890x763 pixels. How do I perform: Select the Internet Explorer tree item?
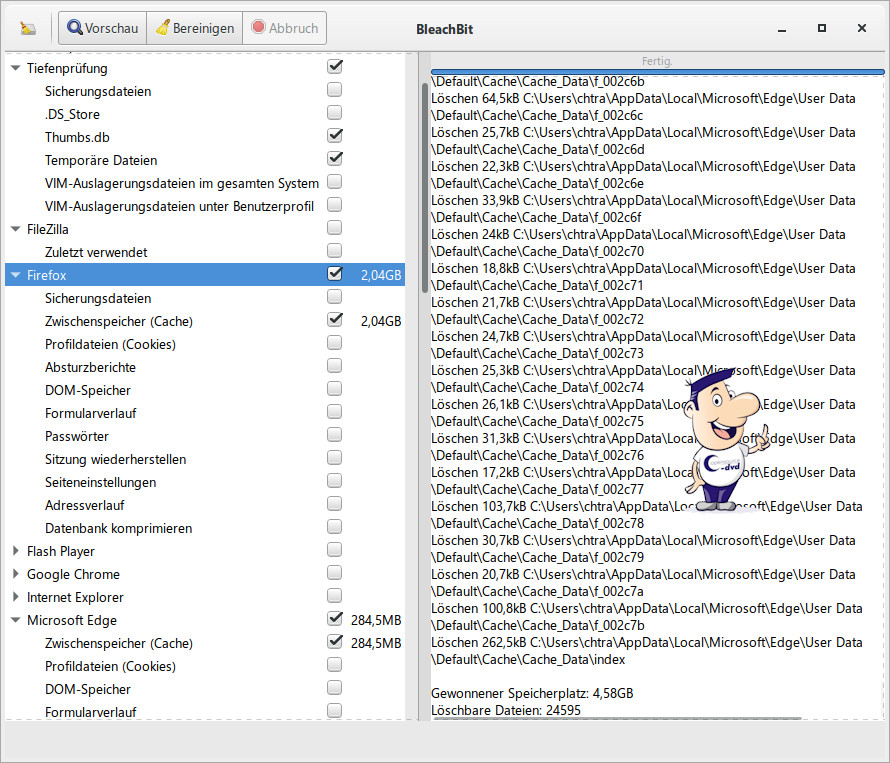75,597
